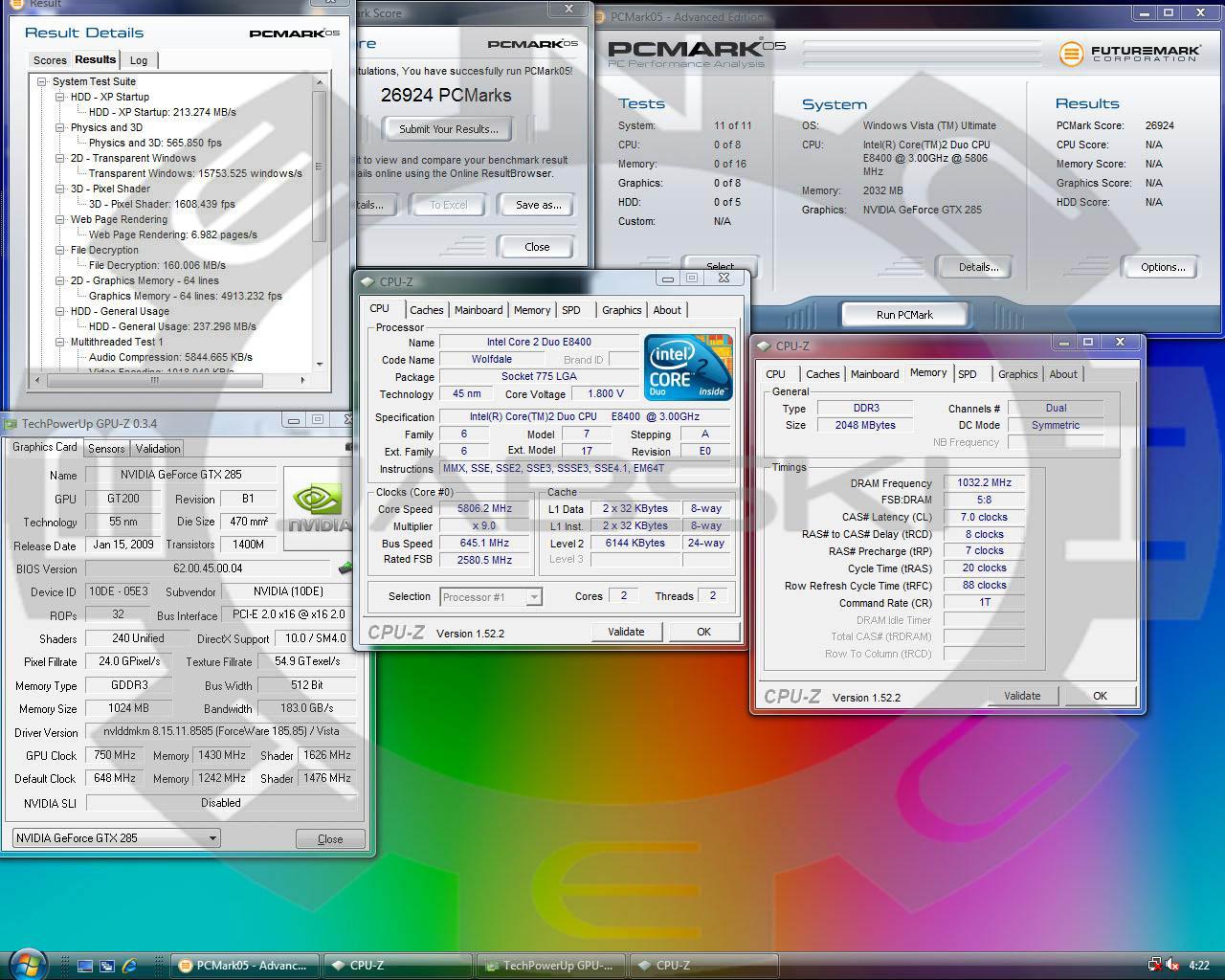The image size is (1225, 980).
Task: Collapse the 2D - Transparent Windows node
Action: pyautogui.click(x=60, y=158)
